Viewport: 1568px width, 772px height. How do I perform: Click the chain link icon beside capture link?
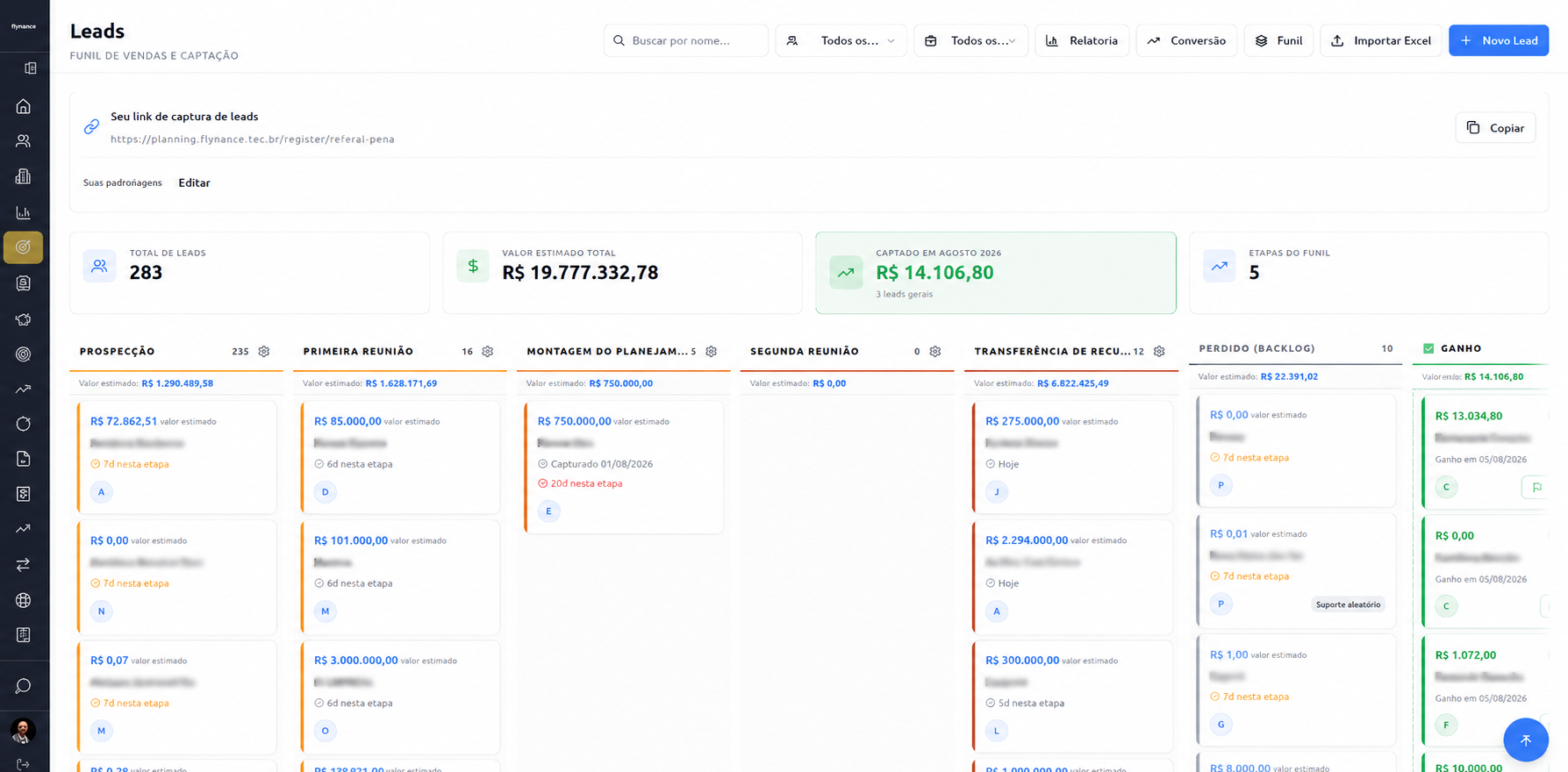[91, 127]
